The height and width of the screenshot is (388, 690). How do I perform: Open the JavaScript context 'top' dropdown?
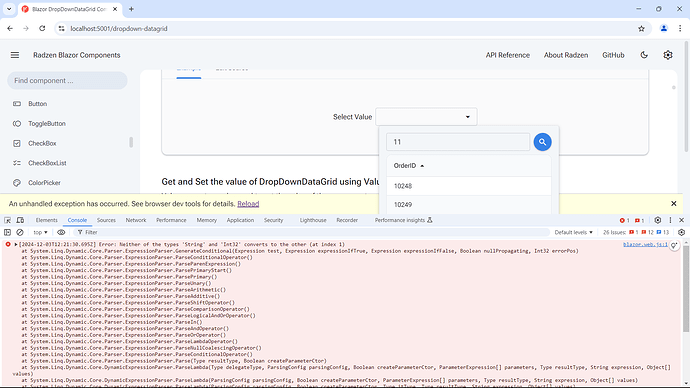tap(40, 232)
